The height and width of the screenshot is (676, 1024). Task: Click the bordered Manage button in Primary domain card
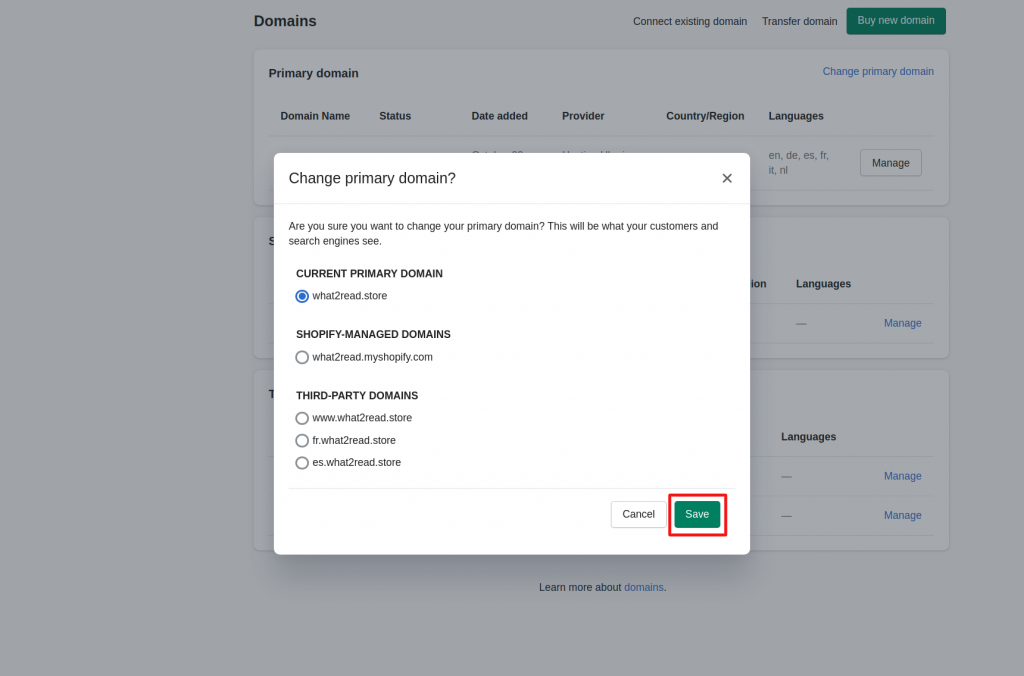(891, 163)
